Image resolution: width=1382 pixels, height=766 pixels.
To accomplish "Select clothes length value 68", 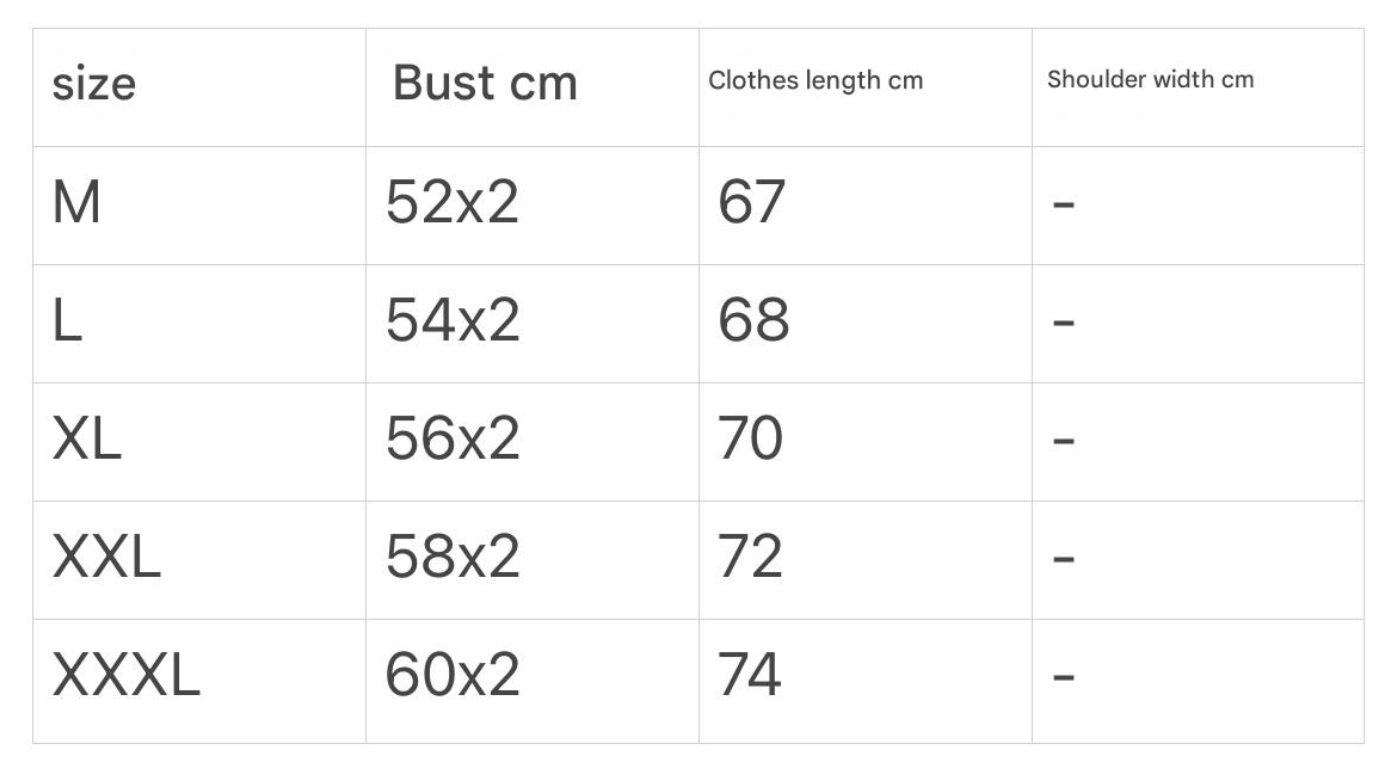I will point(753,322).
